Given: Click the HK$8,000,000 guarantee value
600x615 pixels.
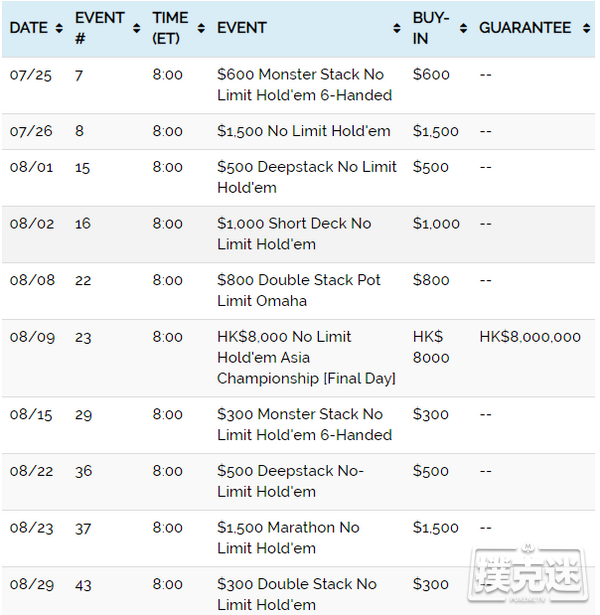Looking at the screenshot, I should click(x=530, y=337).
